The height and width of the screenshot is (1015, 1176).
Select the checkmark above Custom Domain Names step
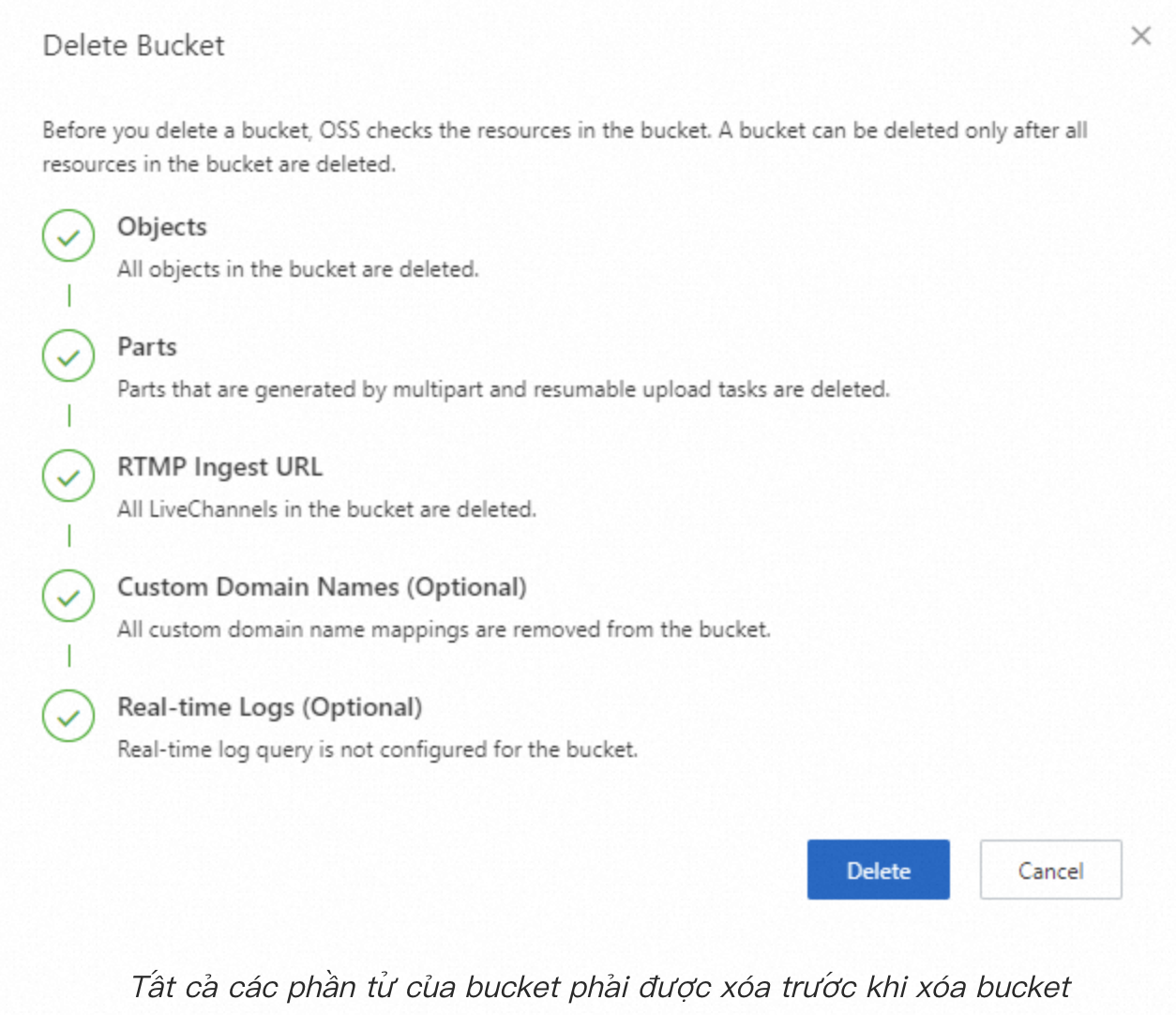(x=68, y=476)
